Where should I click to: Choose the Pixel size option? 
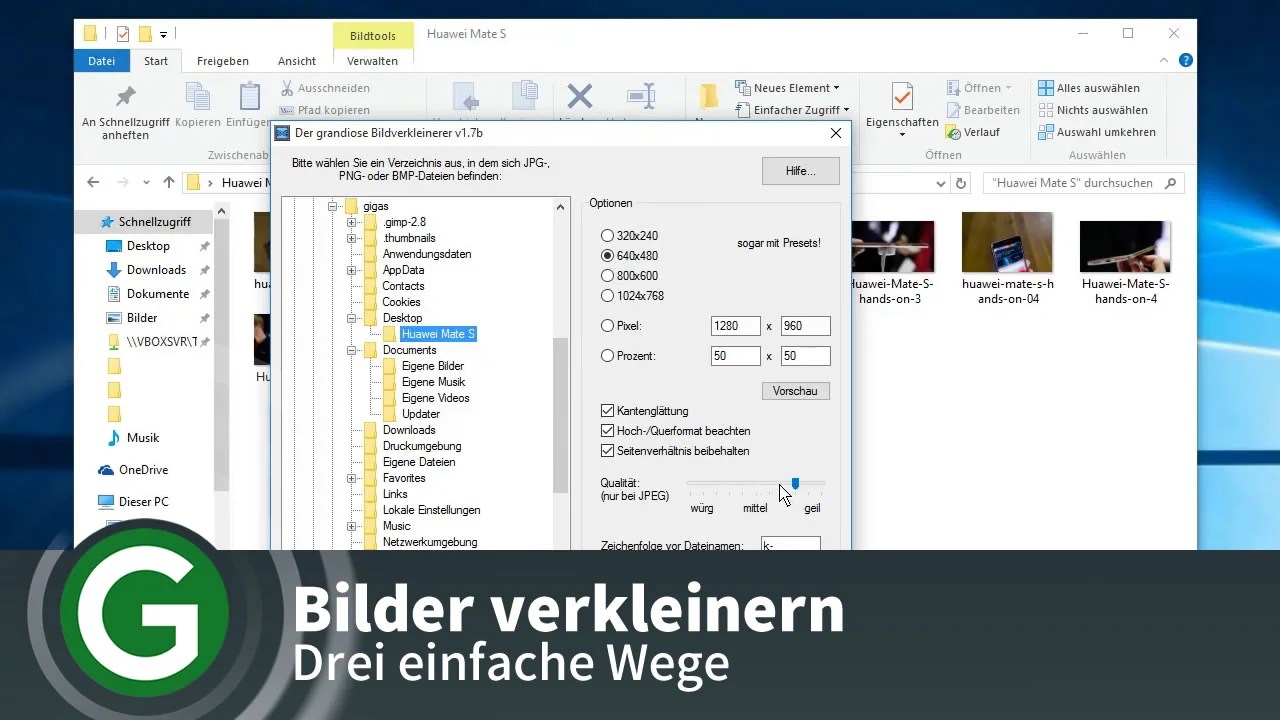(x=607, y=326)
